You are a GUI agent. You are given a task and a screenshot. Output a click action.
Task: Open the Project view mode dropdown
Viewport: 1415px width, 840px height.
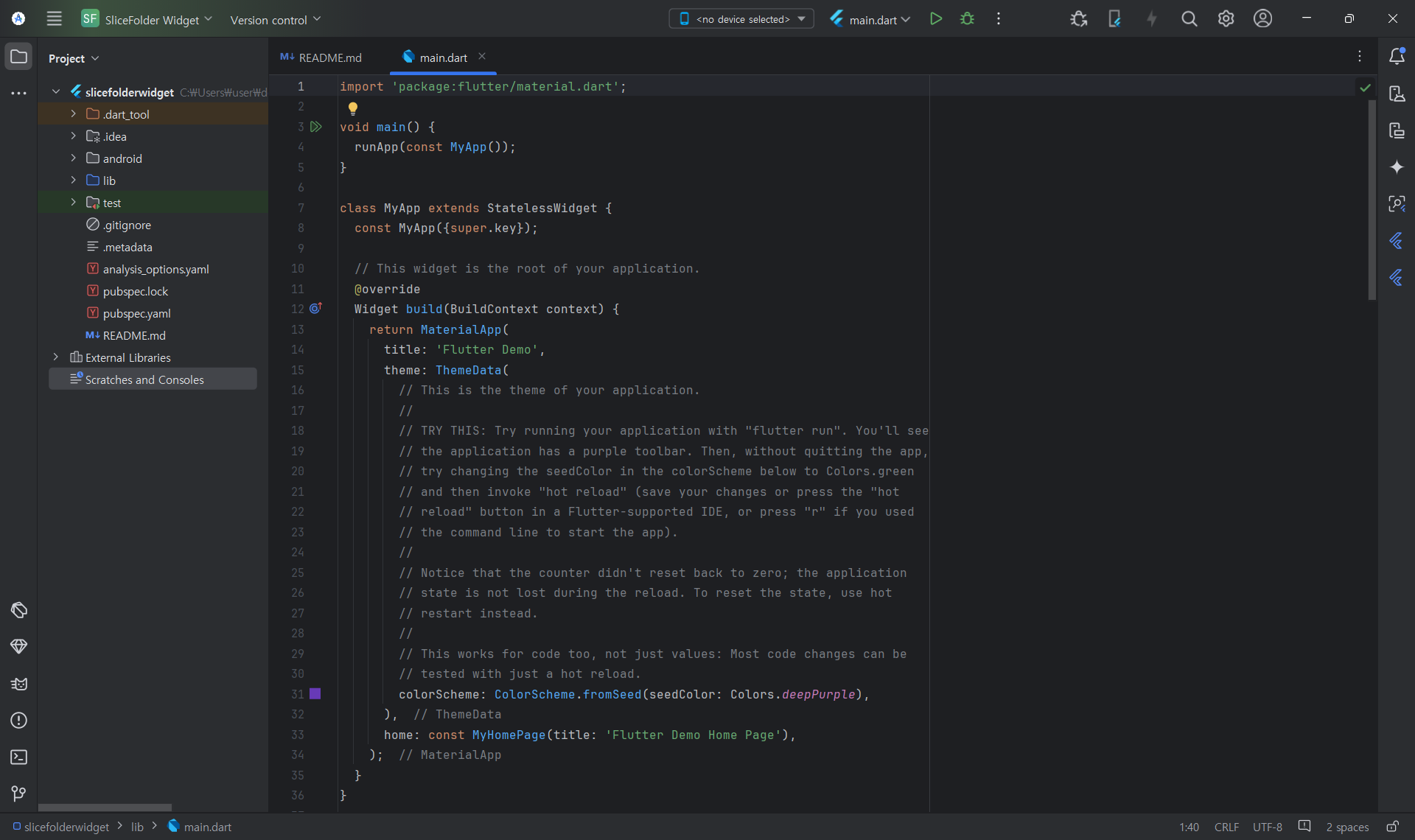pyautogui.click(x=74, y=58)
